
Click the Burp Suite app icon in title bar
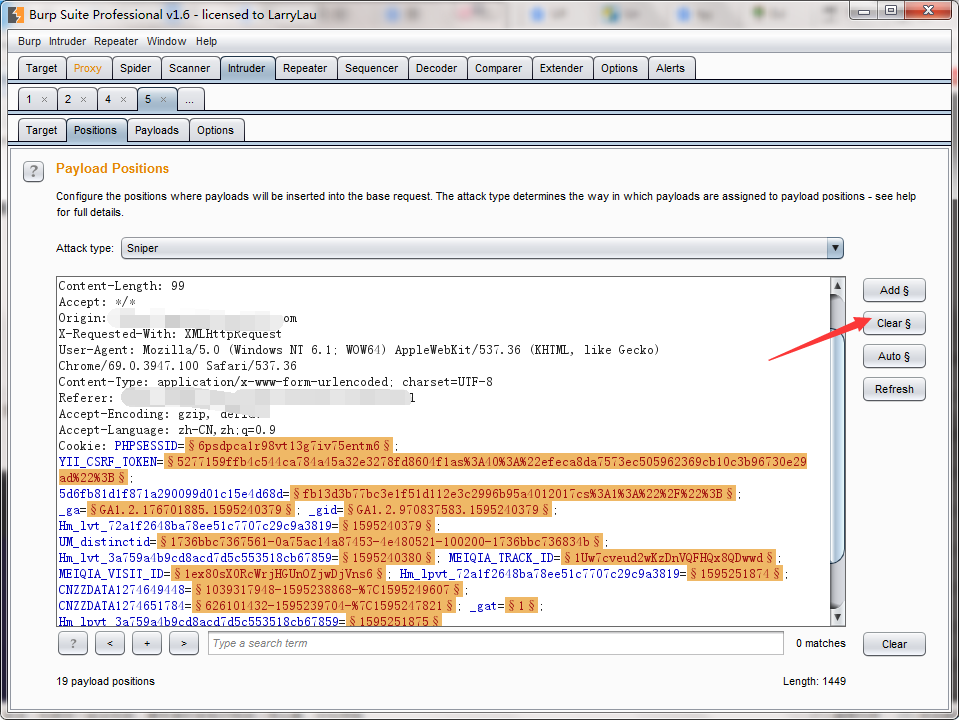(x=16, y=15)
